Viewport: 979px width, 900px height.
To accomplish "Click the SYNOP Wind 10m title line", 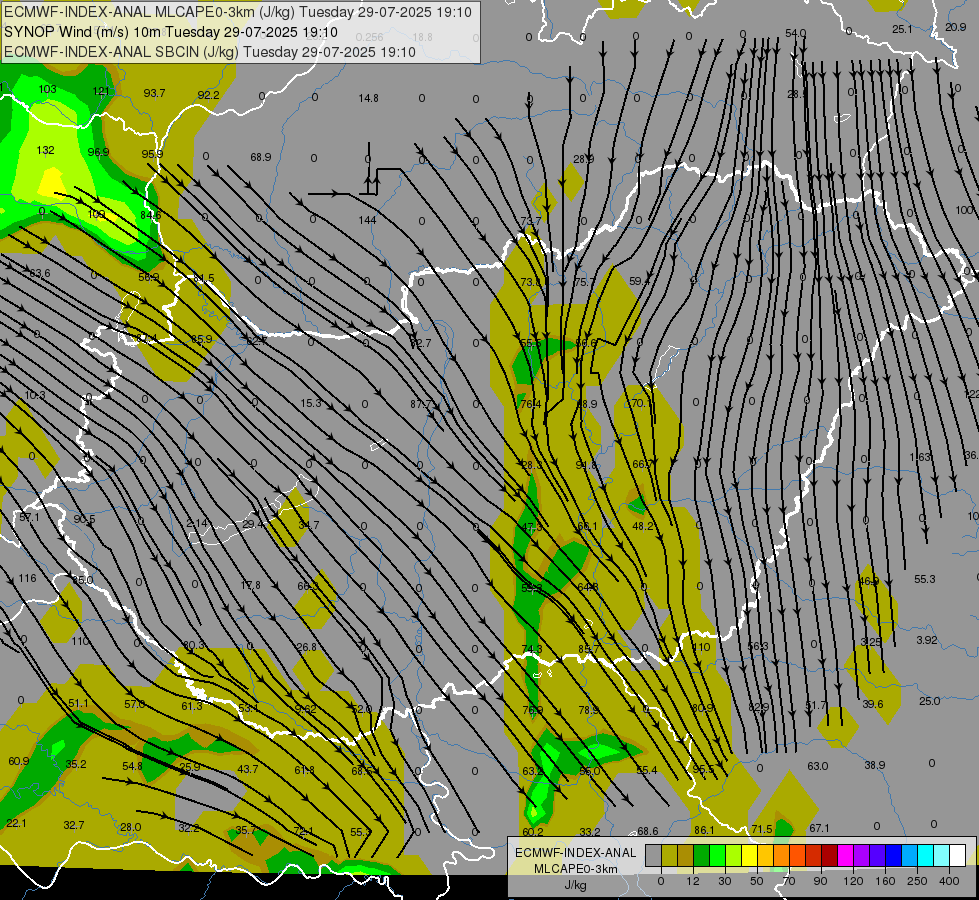I will coord(171,32).
